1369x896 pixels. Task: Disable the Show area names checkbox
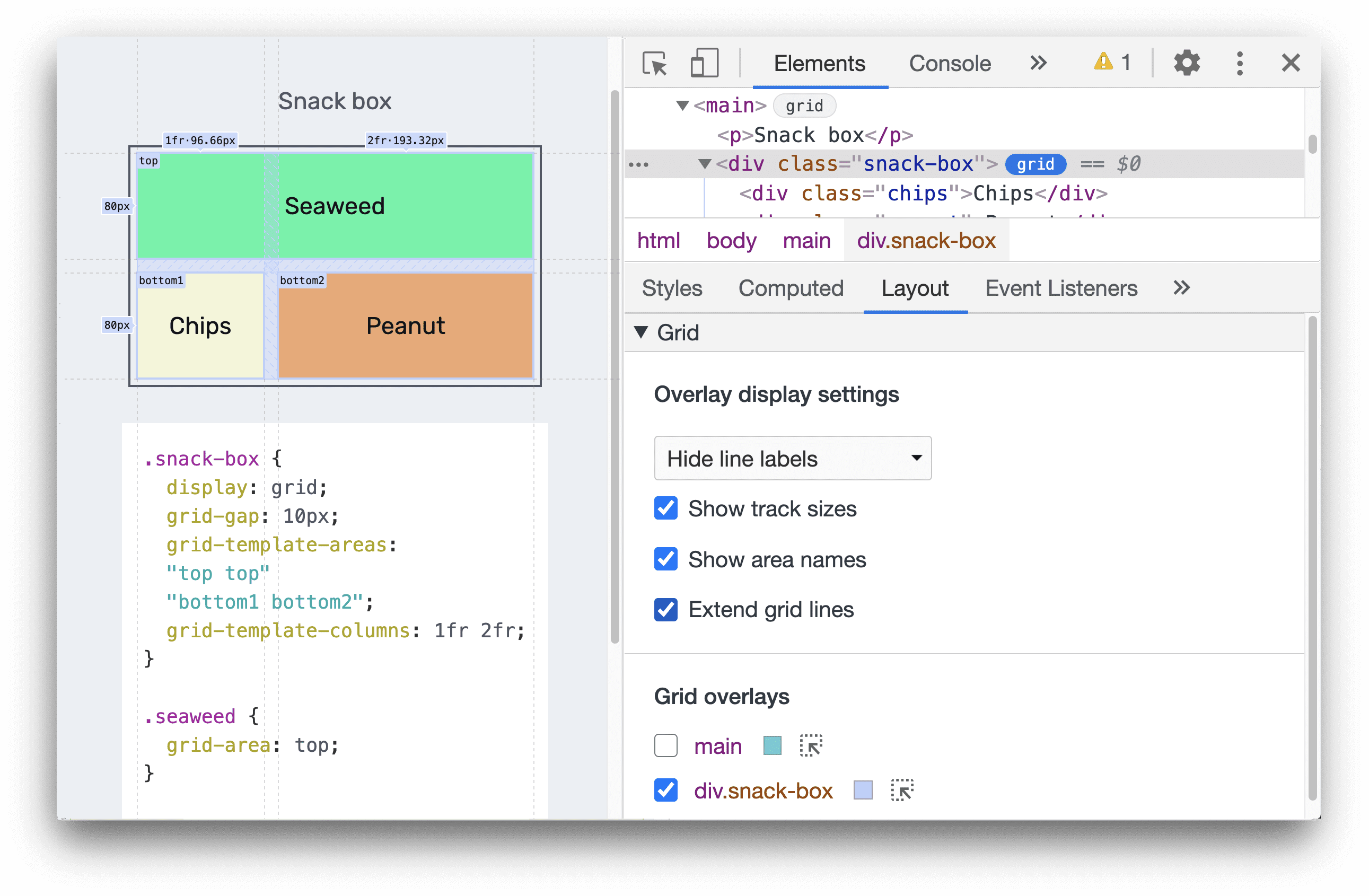tap(665, 557)
